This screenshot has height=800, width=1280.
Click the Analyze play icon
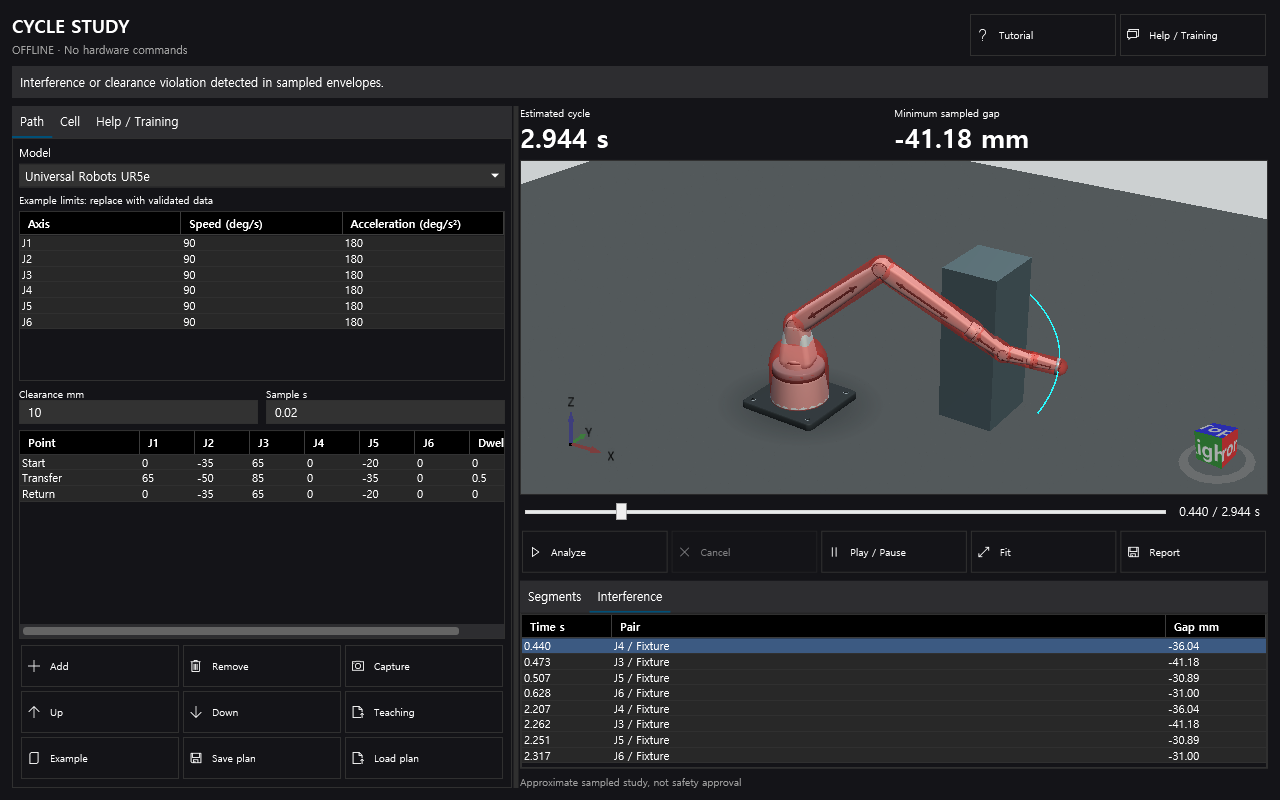pos(535,552)
